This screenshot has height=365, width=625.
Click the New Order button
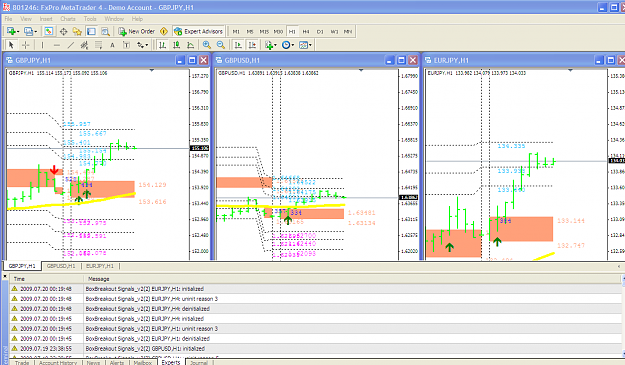tap(136, 31)
